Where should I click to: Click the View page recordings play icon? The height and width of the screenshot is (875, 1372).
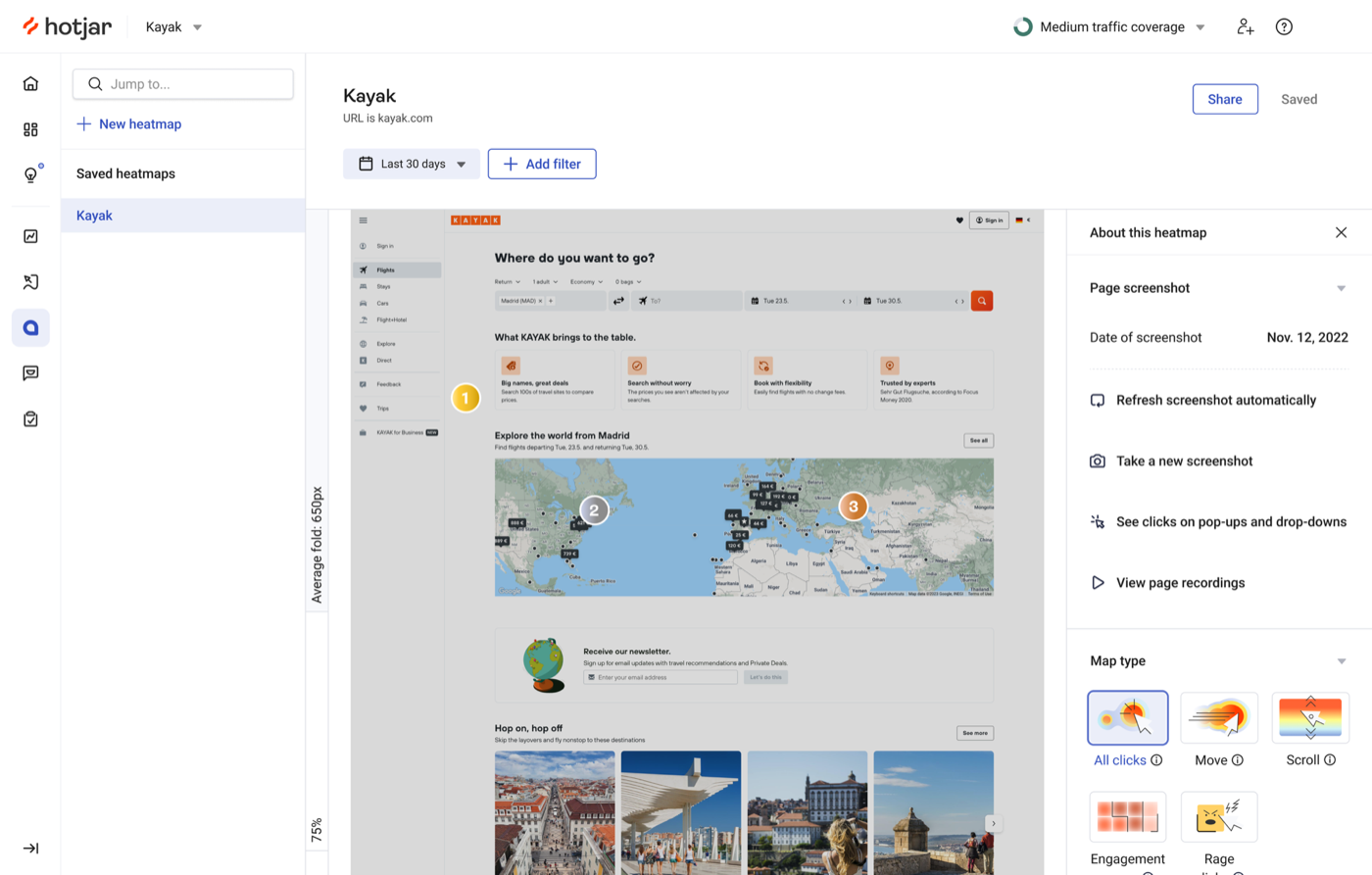tap(1098, 582)
